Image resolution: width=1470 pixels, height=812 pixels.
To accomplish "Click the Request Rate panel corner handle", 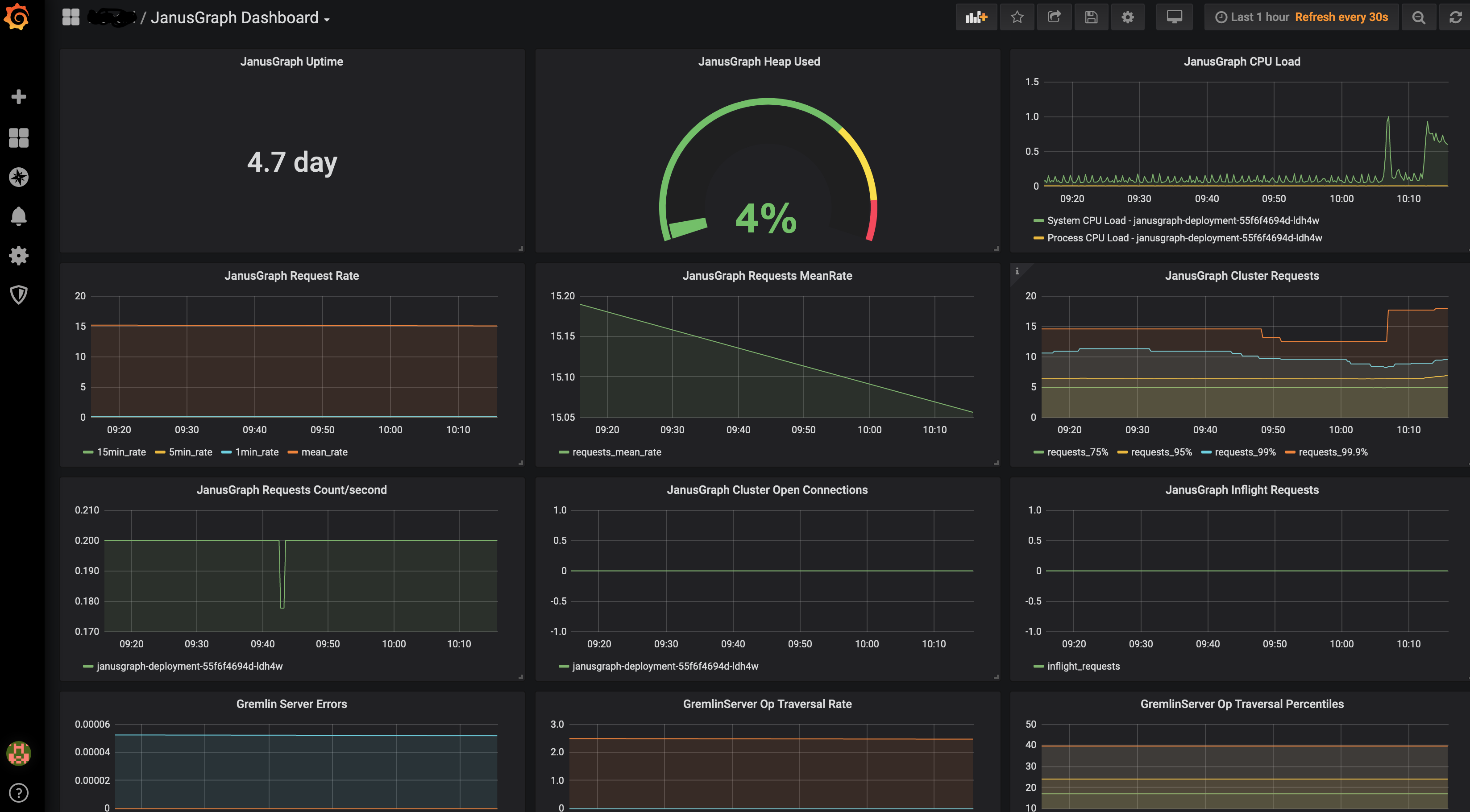I will [x=521, y=462].
